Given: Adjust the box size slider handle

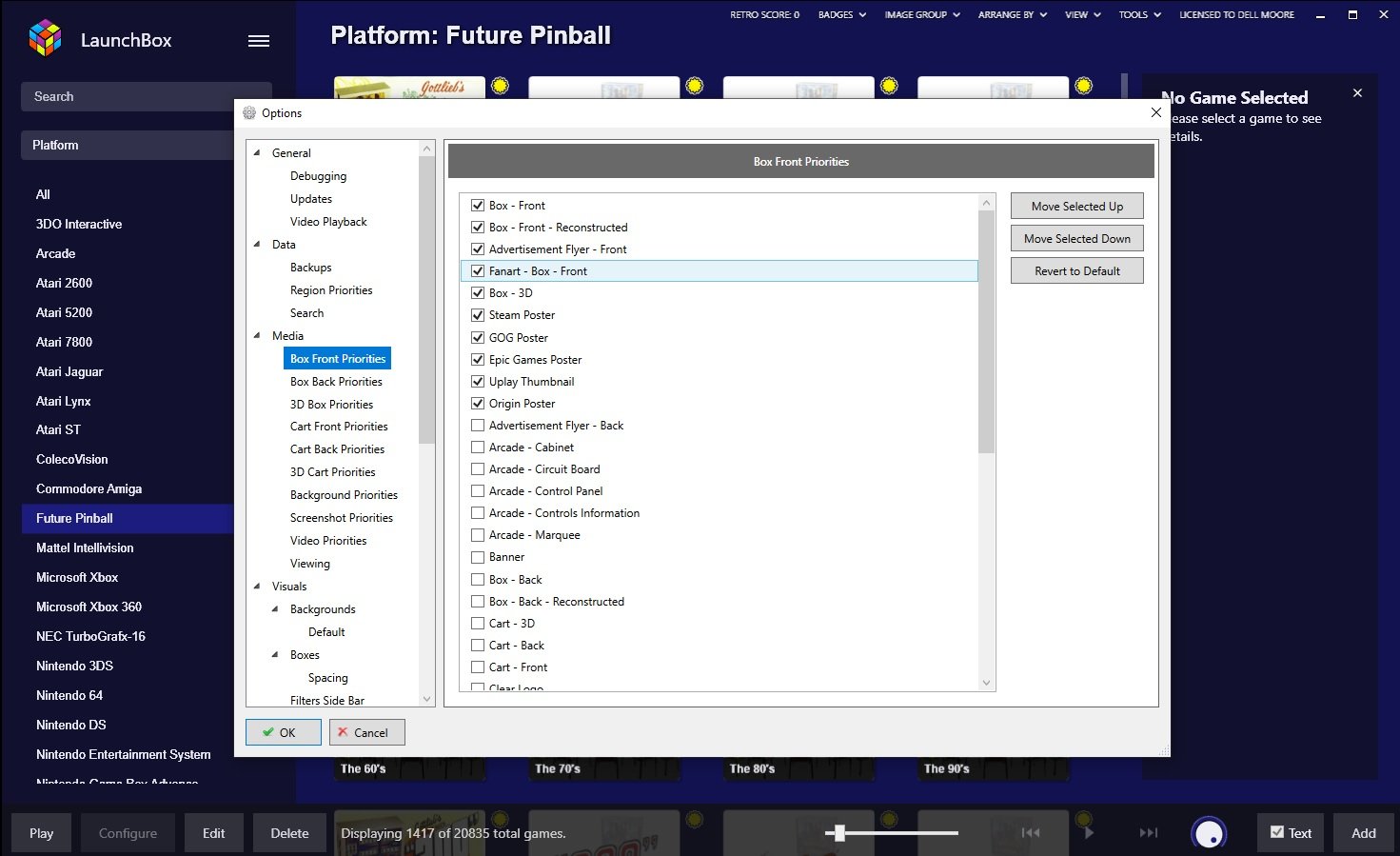Looking at the screenshot, I should point(839,833).
